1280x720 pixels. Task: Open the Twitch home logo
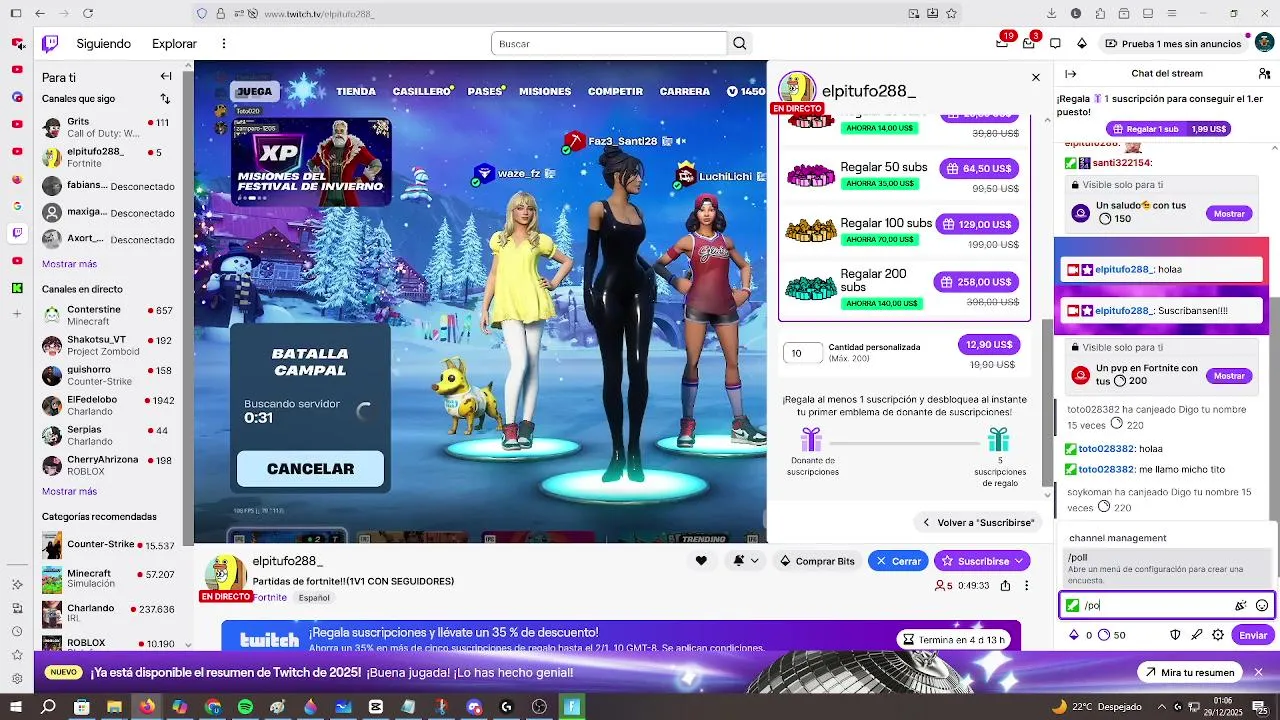click(50, 44)
